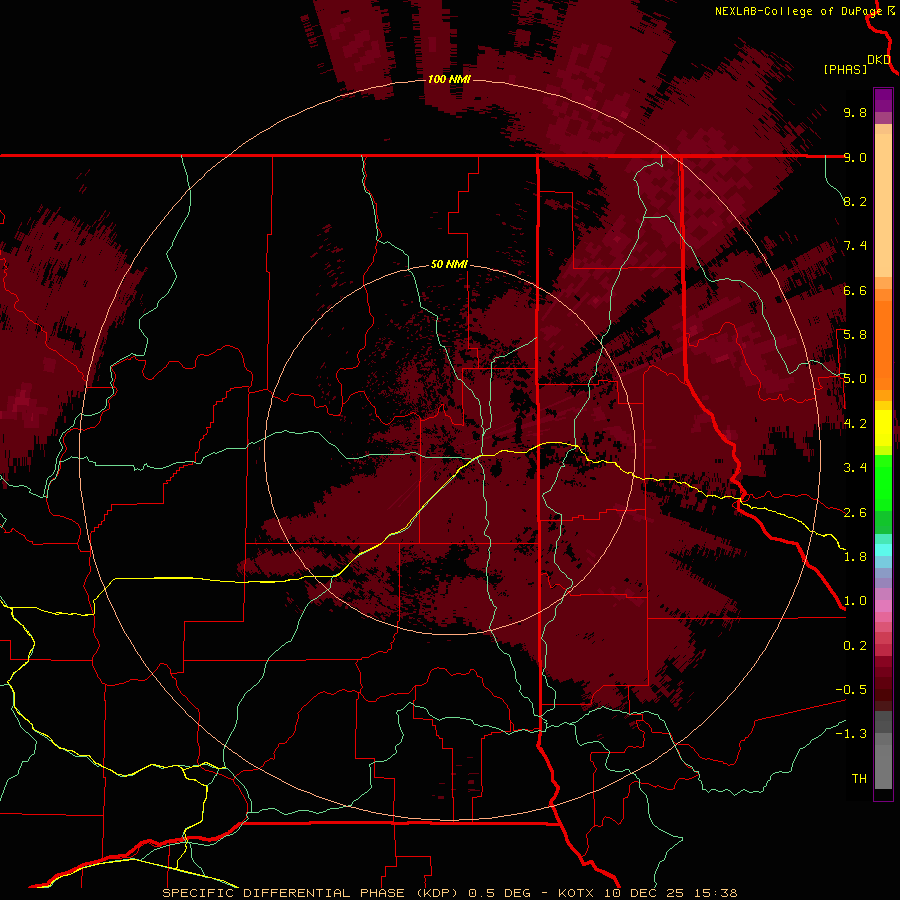Click the 4.2 scale label
This screenshot has width=900, height=900.
855,424
